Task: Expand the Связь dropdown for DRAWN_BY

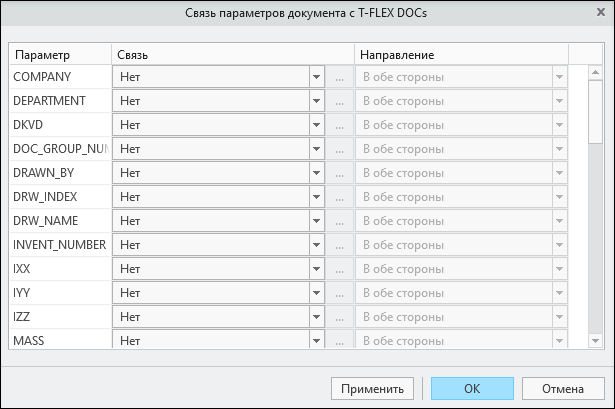Action: coord(218,173)
